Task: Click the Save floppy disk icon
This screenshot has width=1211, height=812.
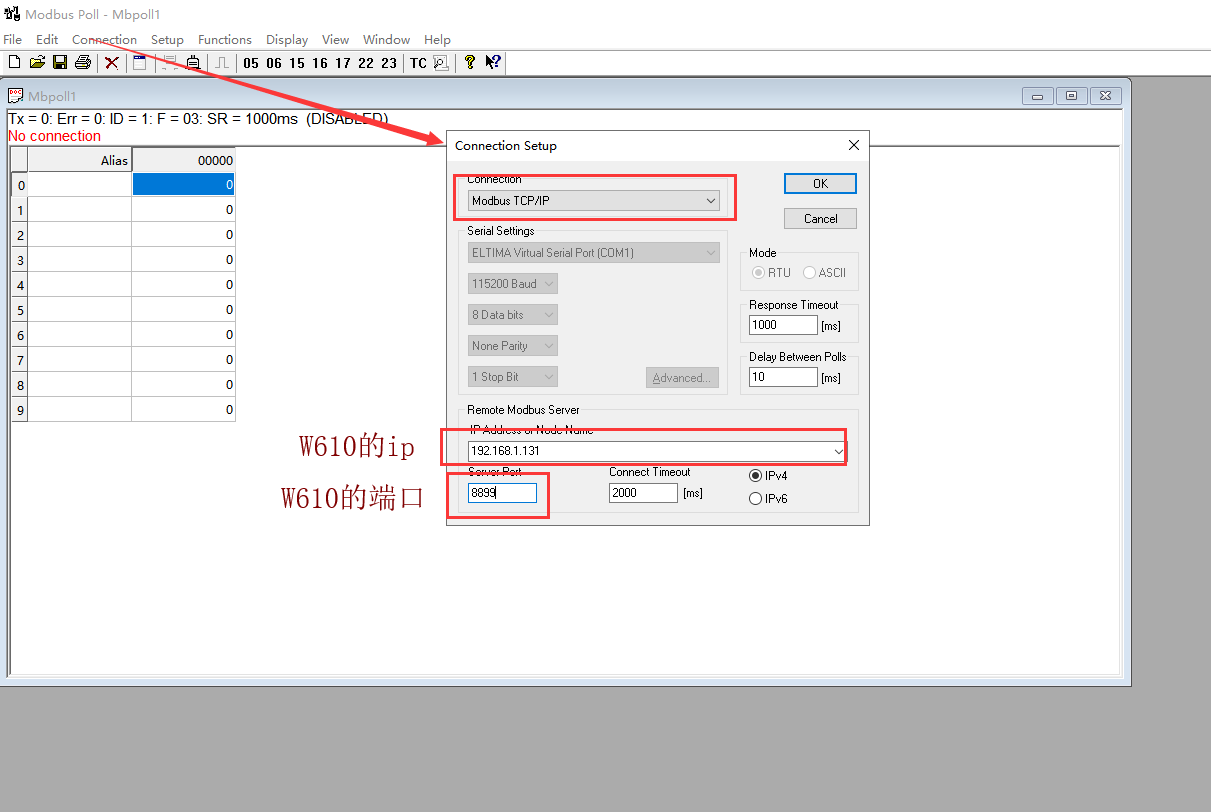Action: pos(60,63)
